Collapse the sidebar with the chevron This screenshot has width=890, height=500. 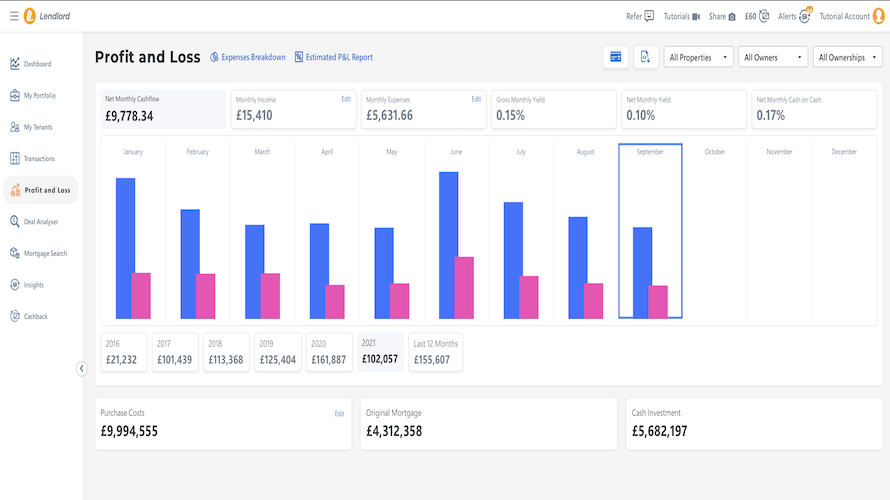[x=82, y=368]
